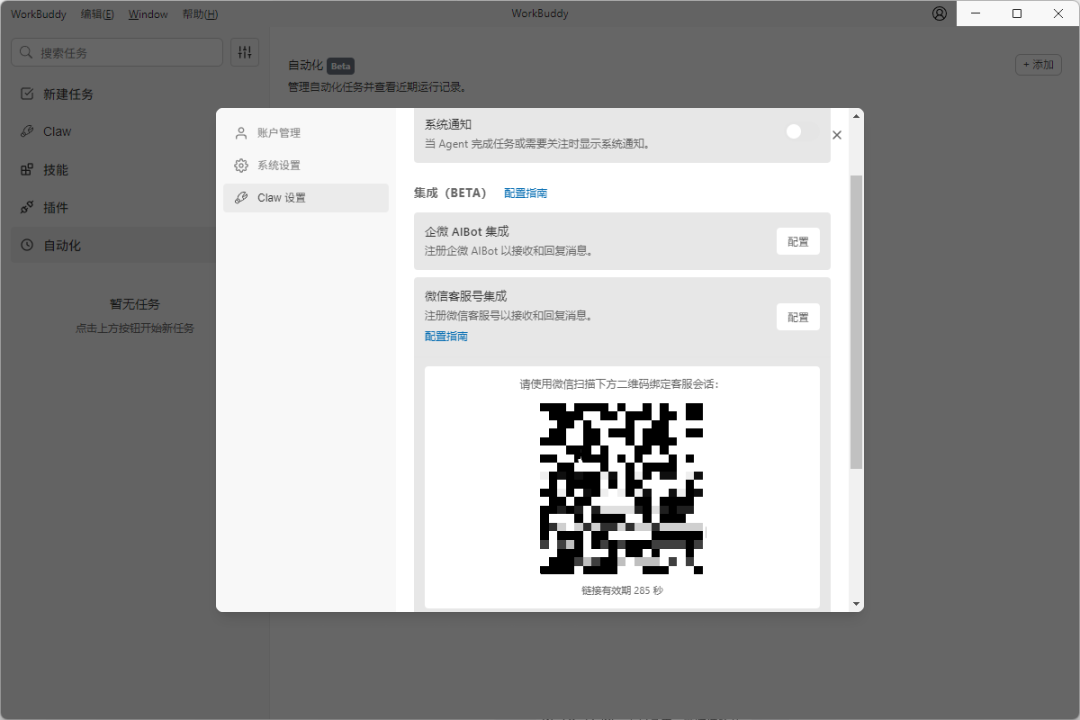Screen dimensions: 1080x720
Task: Click the Beta badge next to 自动化
Action: pyautogui.click(x=340, y=66)
